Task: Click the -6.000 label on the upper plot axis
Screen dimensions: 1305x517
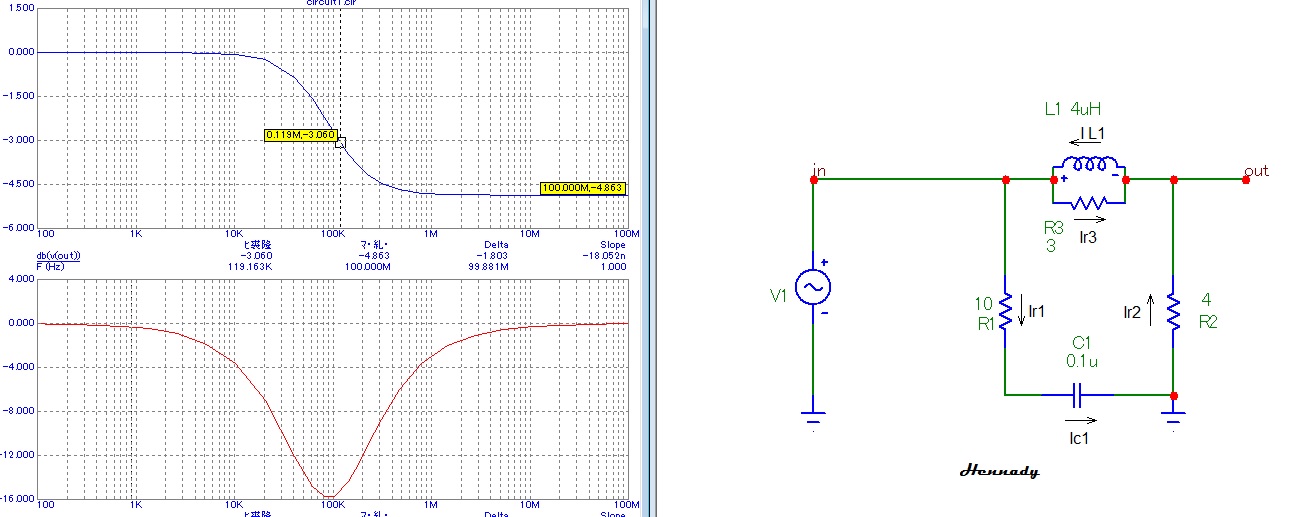Action: 21,228
